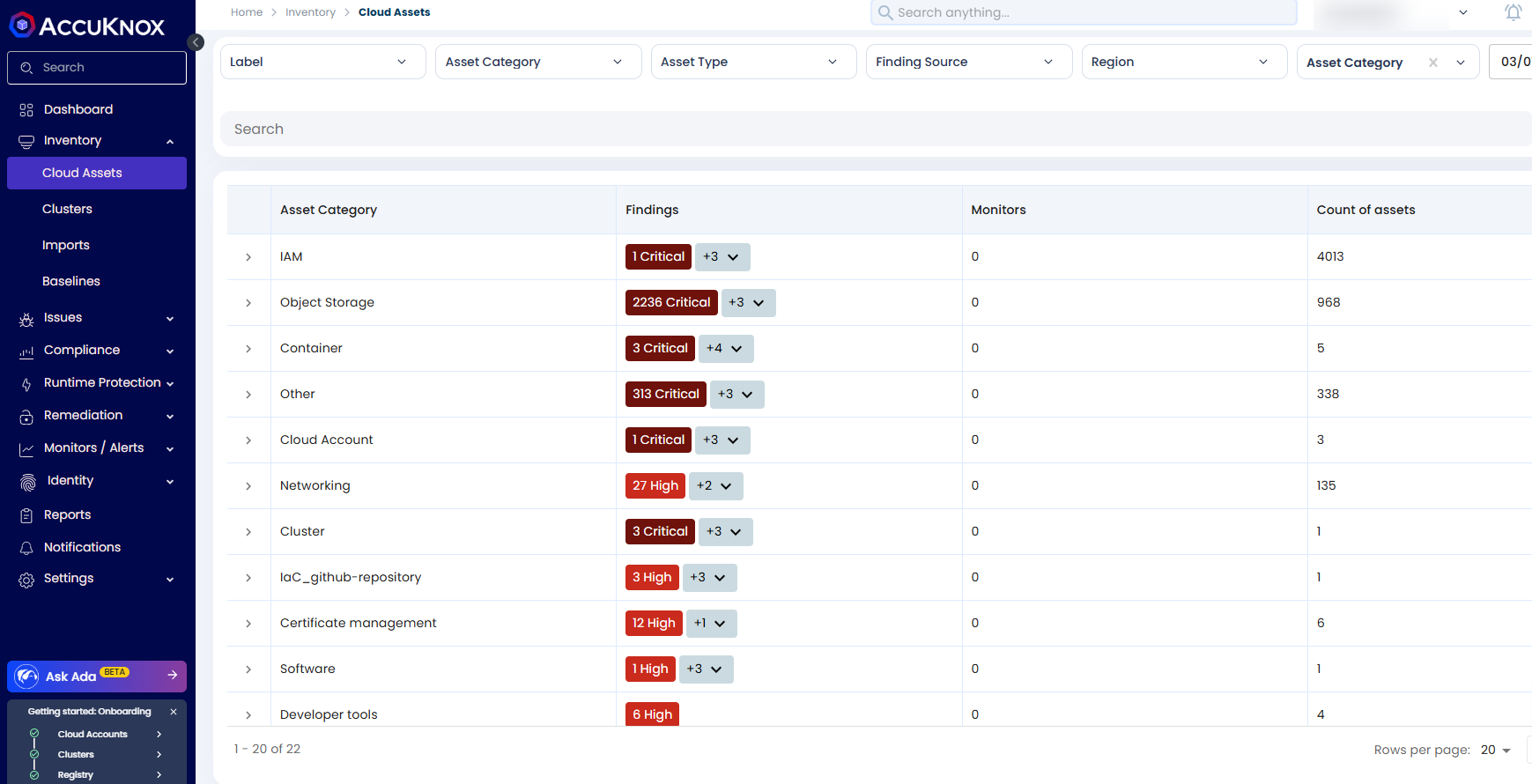Open the +2 dropdown in Networking row

[715, 485]
